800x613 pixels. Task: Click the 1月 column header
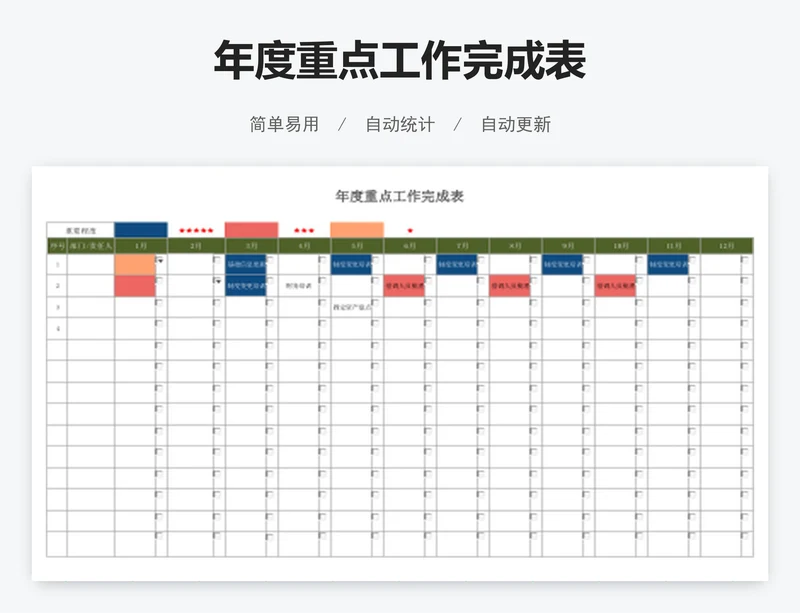pyautogui.click(x=141, y=246)
